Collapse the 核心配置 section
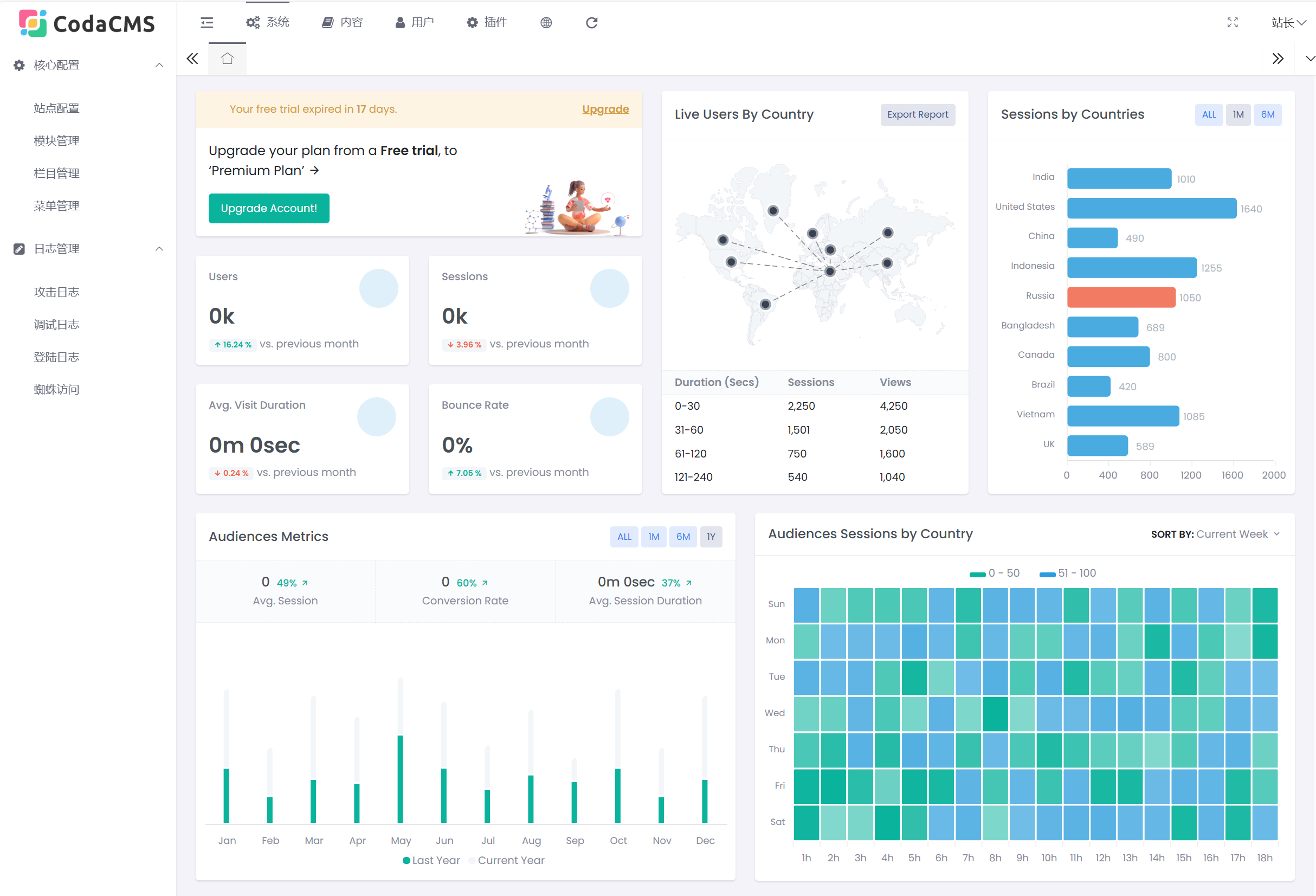 point(159,65)
